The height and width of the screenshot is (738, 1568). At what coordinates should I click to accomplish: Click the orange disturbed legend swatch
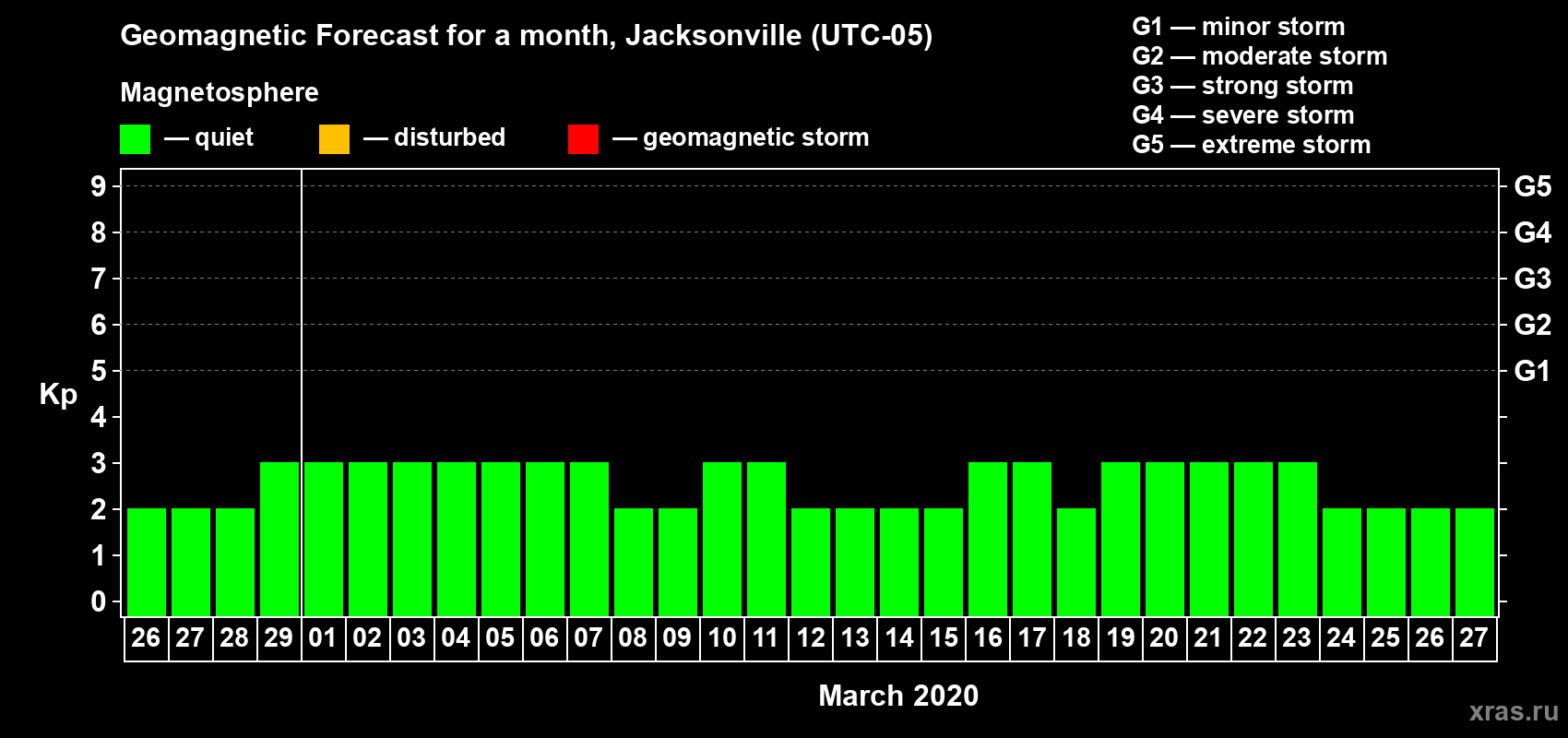click(334, 139)
